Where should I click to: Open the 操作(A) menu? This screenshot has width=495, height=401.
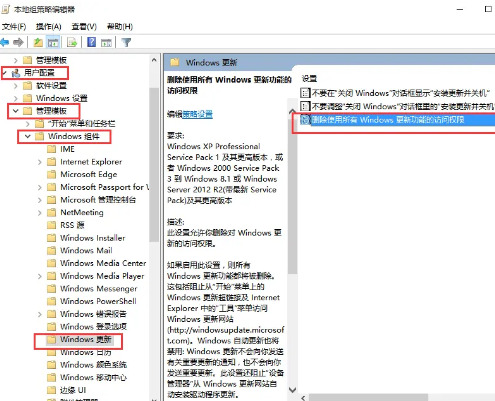(x=49, y=27)
